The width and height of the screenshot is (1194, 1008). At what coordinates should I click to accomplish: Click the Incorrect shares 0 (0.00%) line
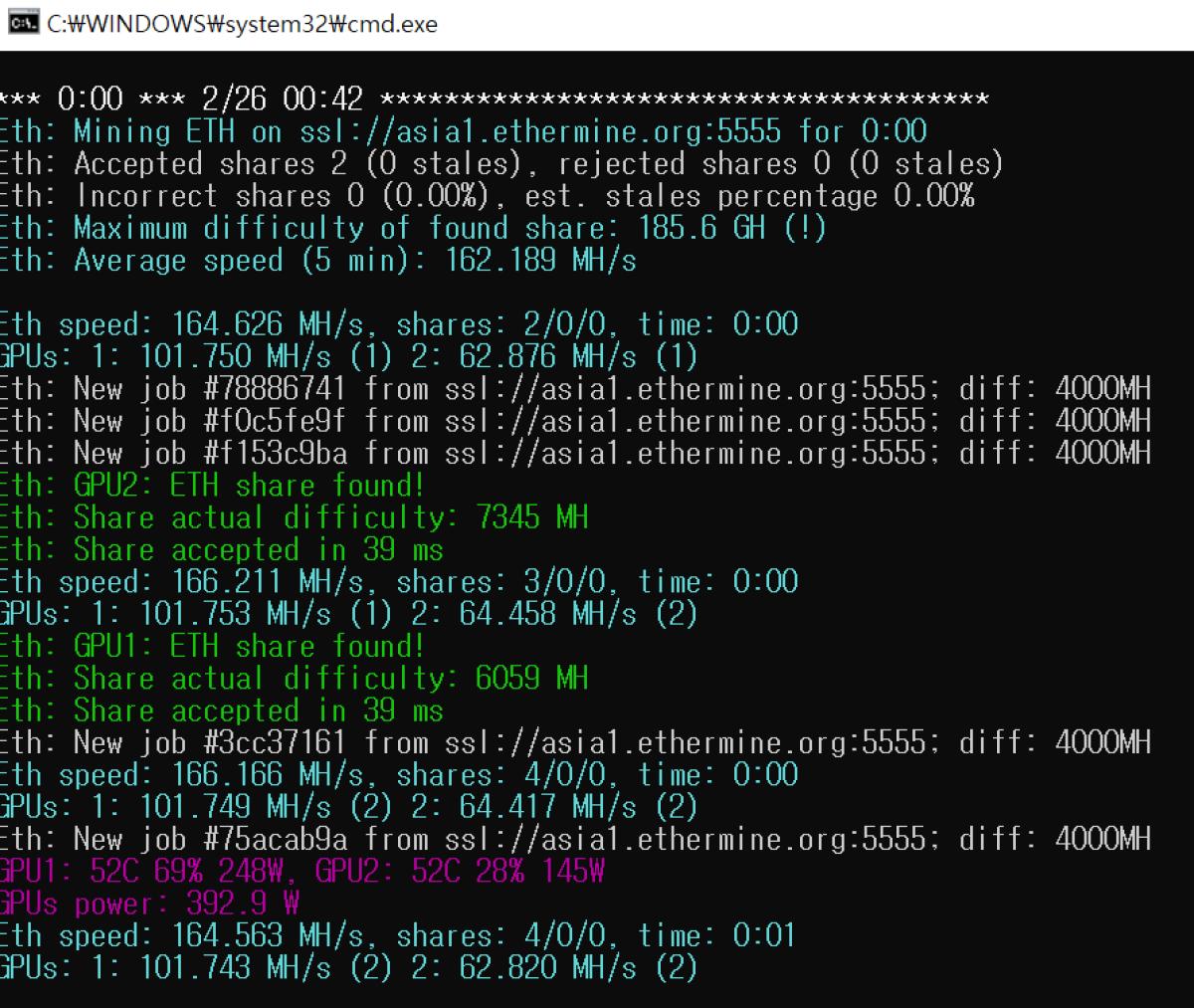coord(487,196)
